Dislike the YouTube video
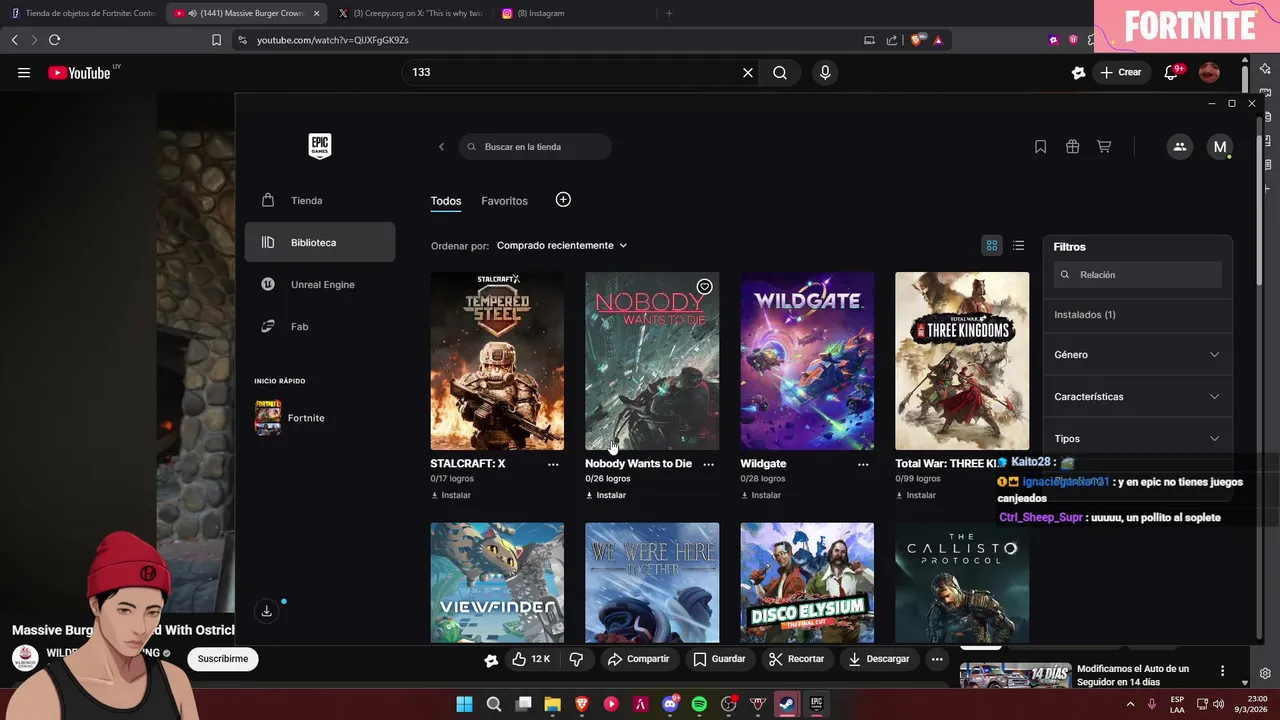 click(x=576, y=659)
